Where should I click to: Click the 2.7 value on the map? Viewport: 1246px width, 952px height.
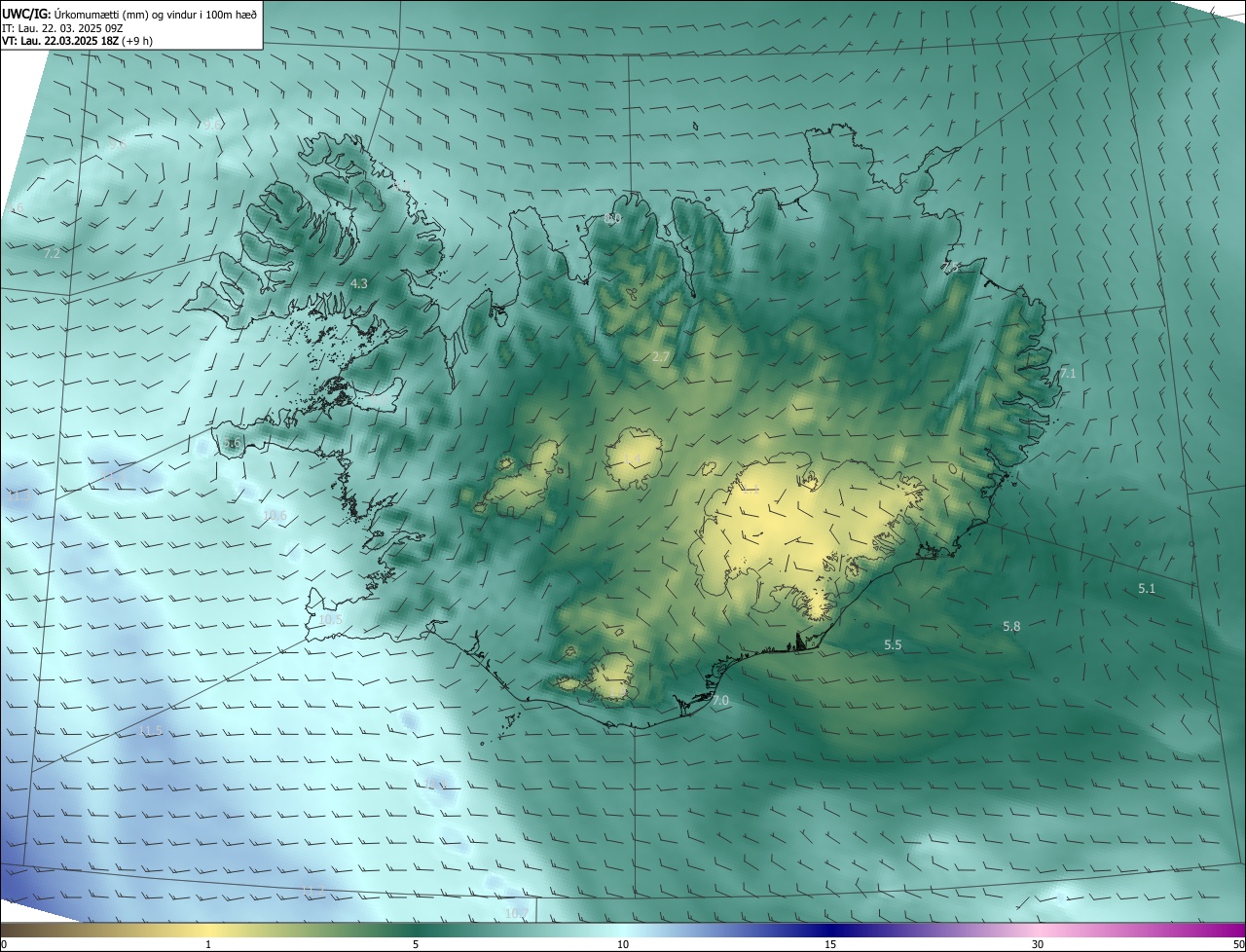pyautogui.click(x=661, y=357)
